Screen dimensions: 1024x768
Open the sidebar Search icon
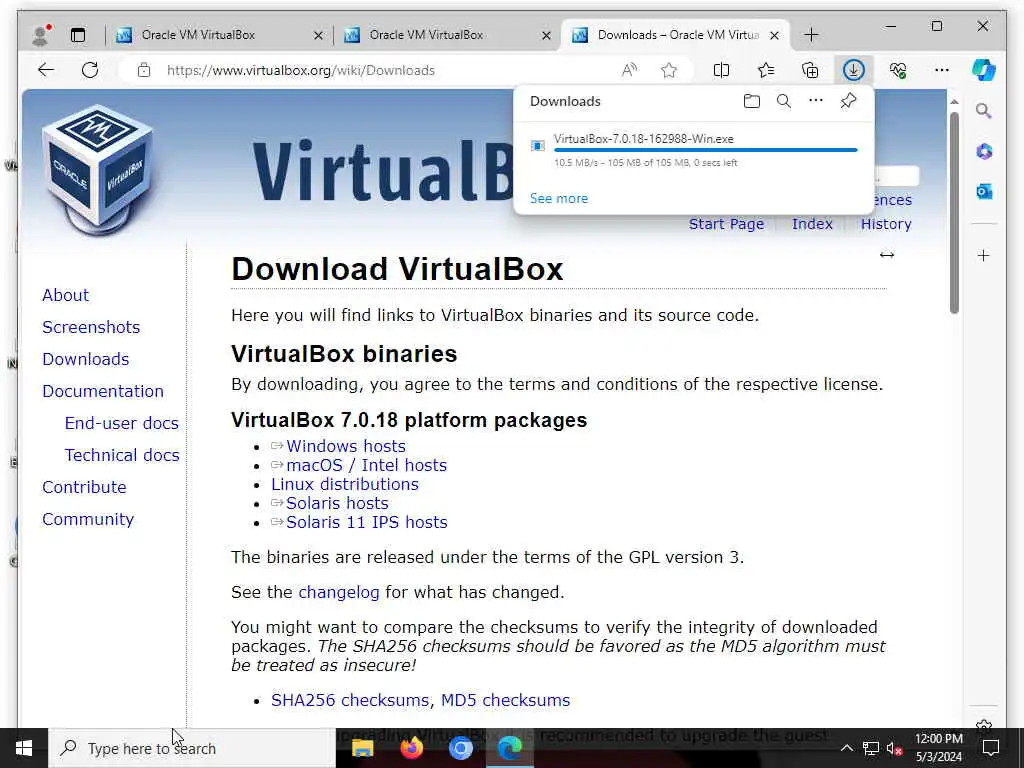pos(984,111)
